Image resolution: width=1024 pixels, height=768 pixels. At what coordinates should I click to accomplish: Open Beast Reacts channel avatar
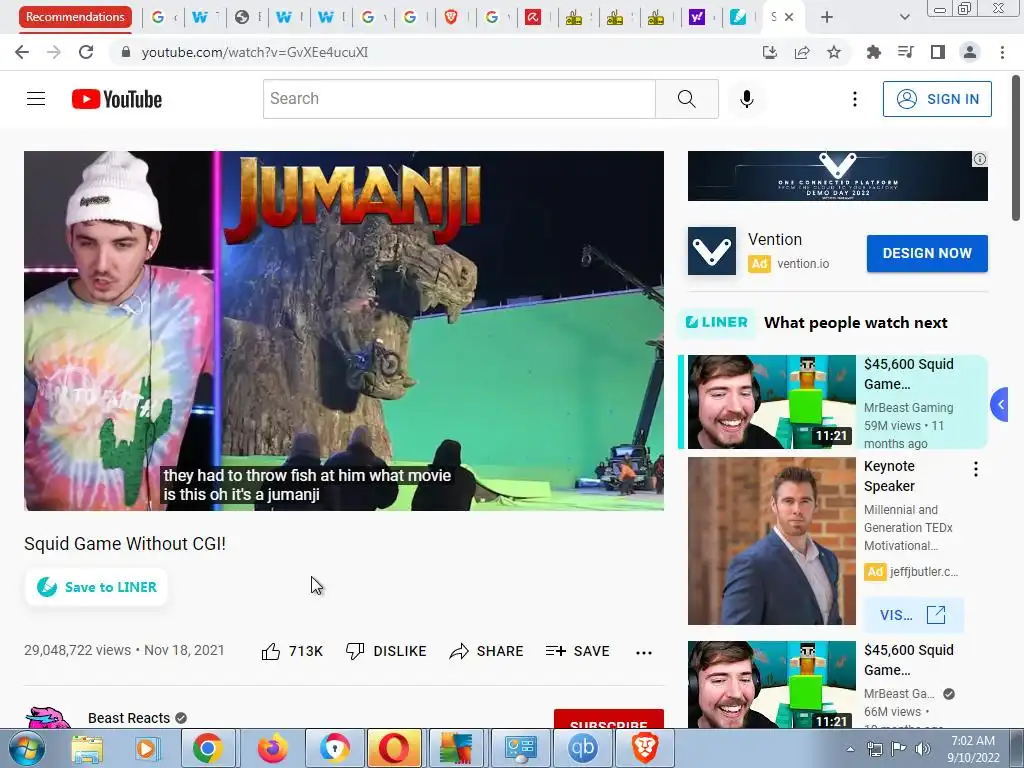[x=48, y=717]
